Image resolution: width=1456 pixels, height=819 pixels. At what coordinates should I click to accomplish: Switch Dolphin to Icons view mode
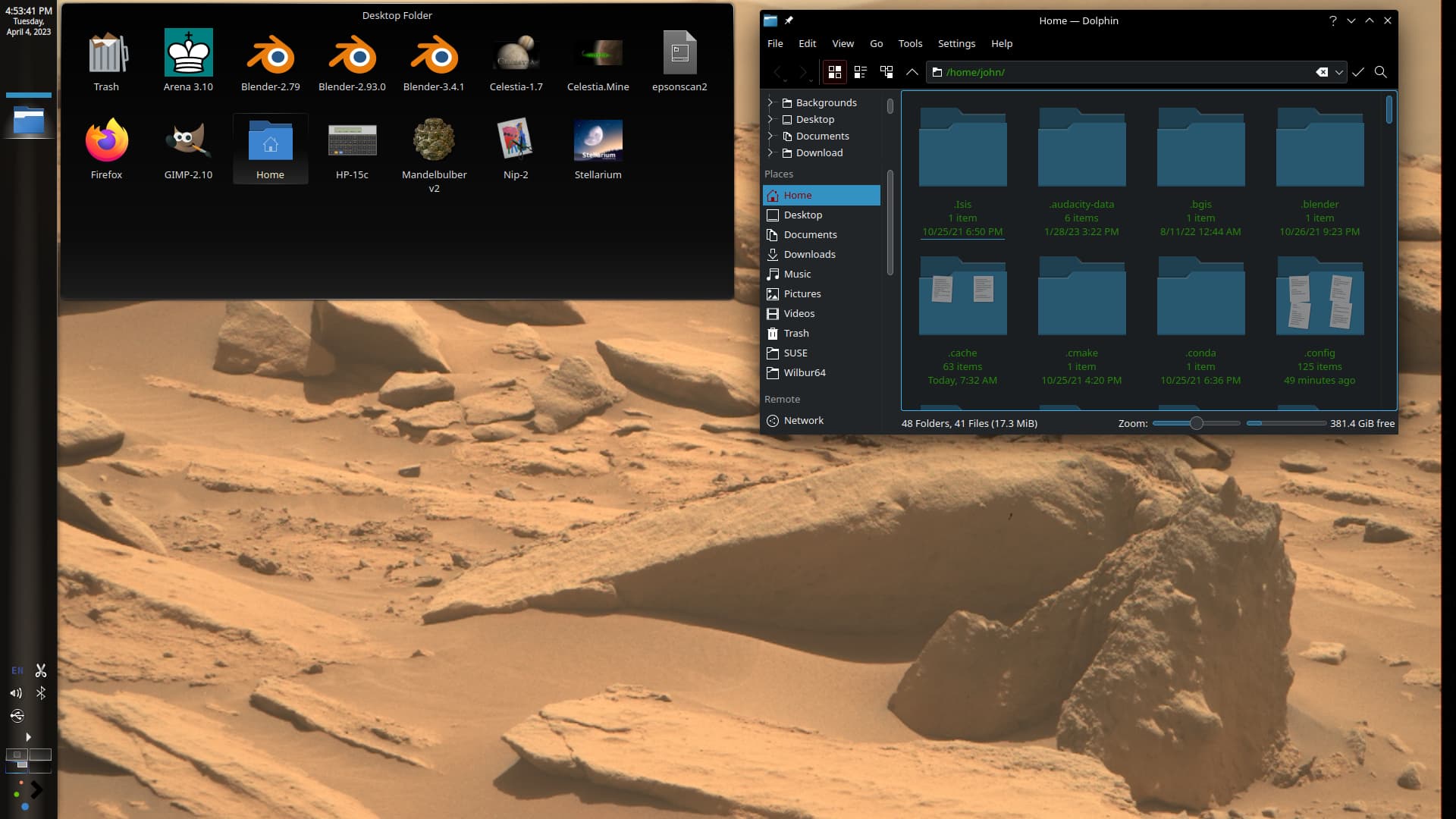click(x=834, y=72)
